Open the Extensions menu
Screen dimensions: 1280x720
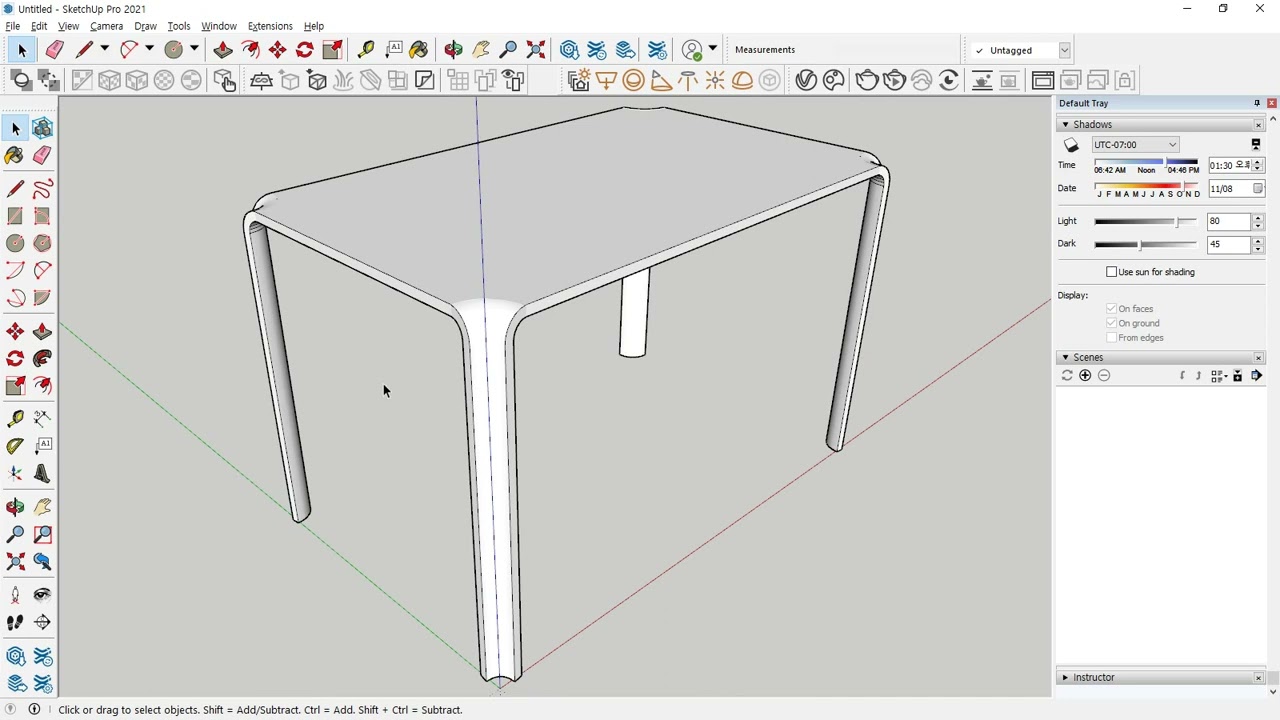coord(270,26)
